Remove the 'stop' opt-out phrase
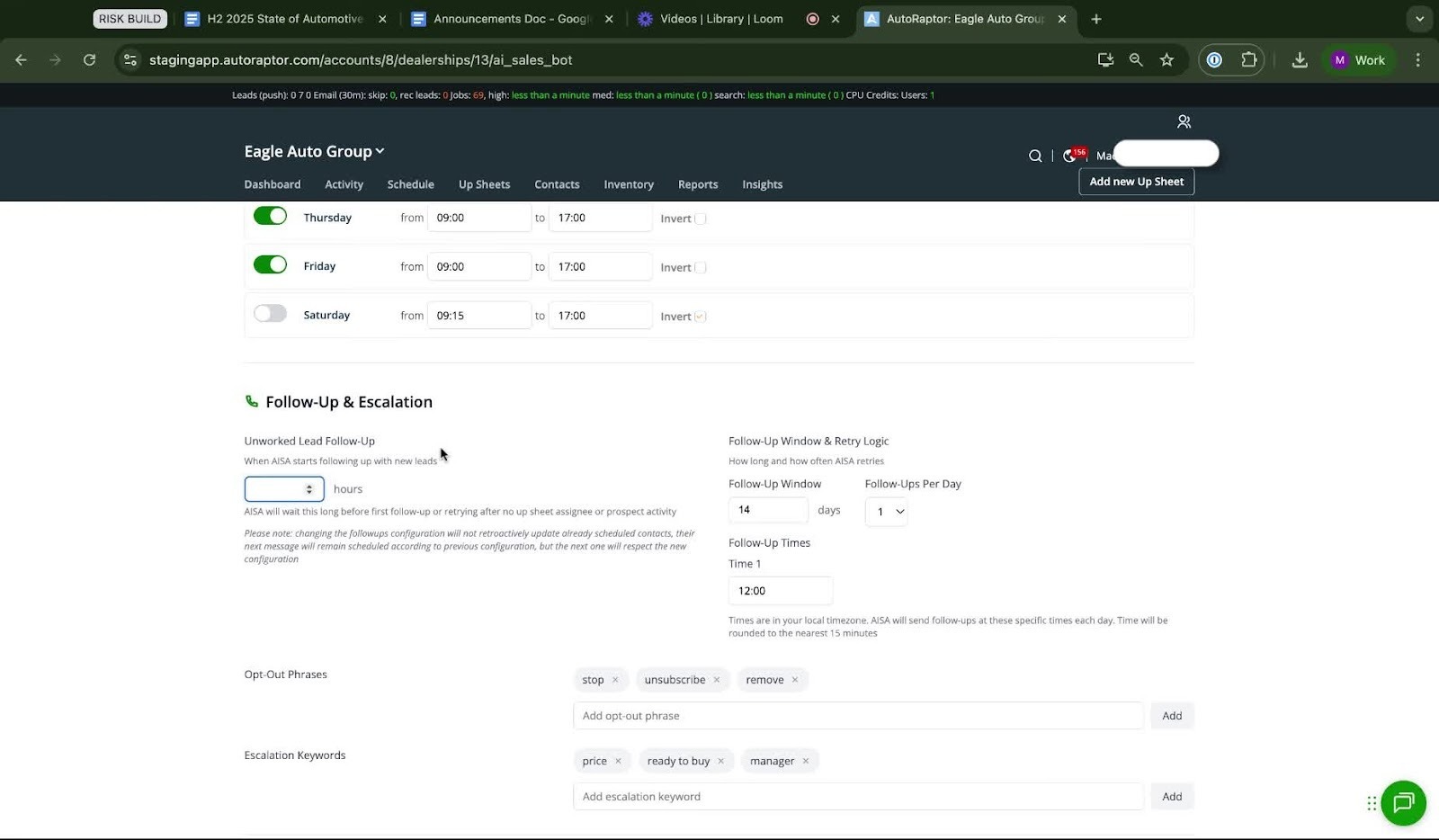Image resolution: width=1439 pixels, height=840 pixels. coord(615,680)
